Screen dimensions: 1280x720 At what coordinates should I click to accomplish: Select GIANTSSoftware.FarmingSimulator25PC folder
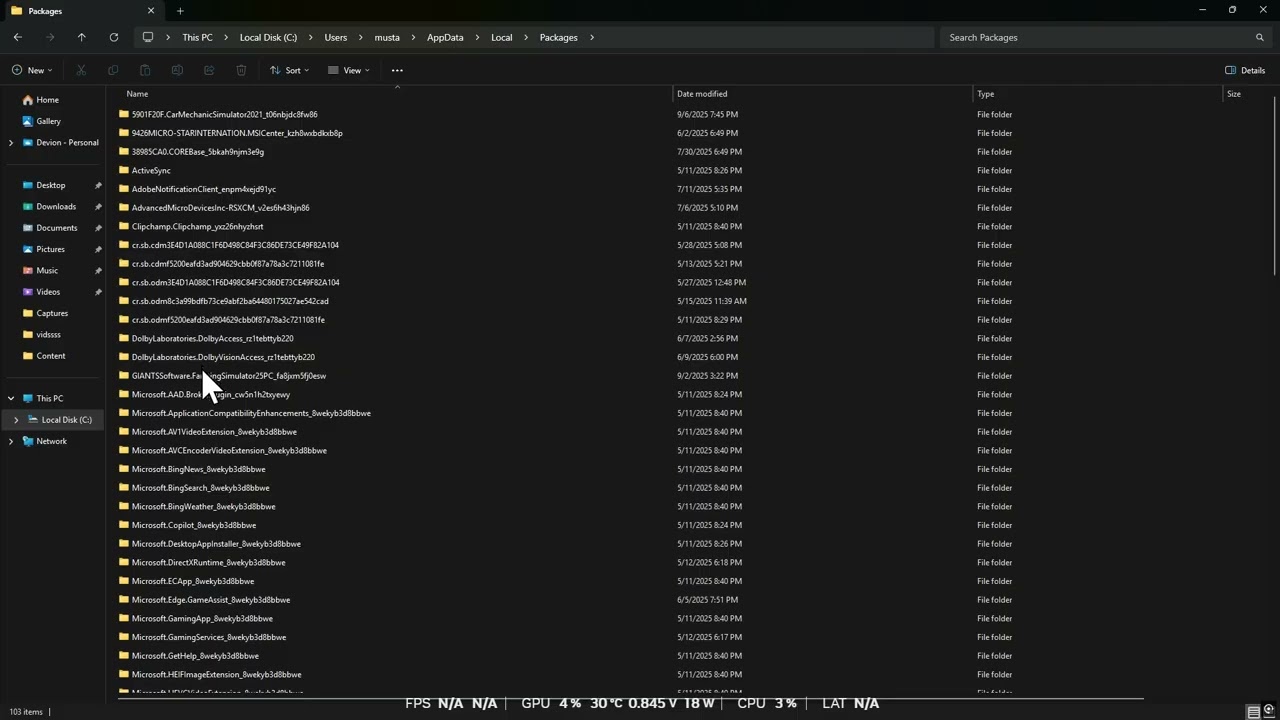click(228, 376)
